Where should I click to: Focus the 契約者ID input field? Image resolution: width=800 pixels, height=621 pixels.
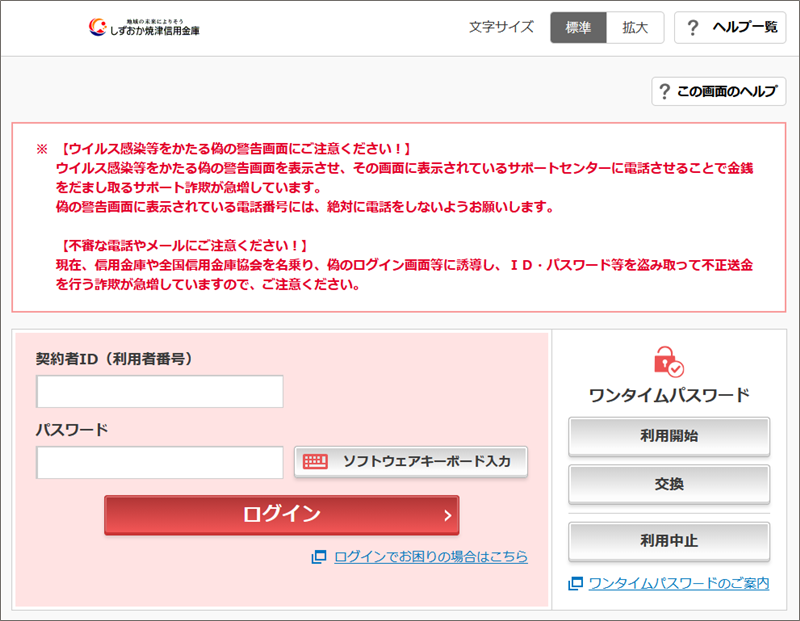tap(160, 392)
